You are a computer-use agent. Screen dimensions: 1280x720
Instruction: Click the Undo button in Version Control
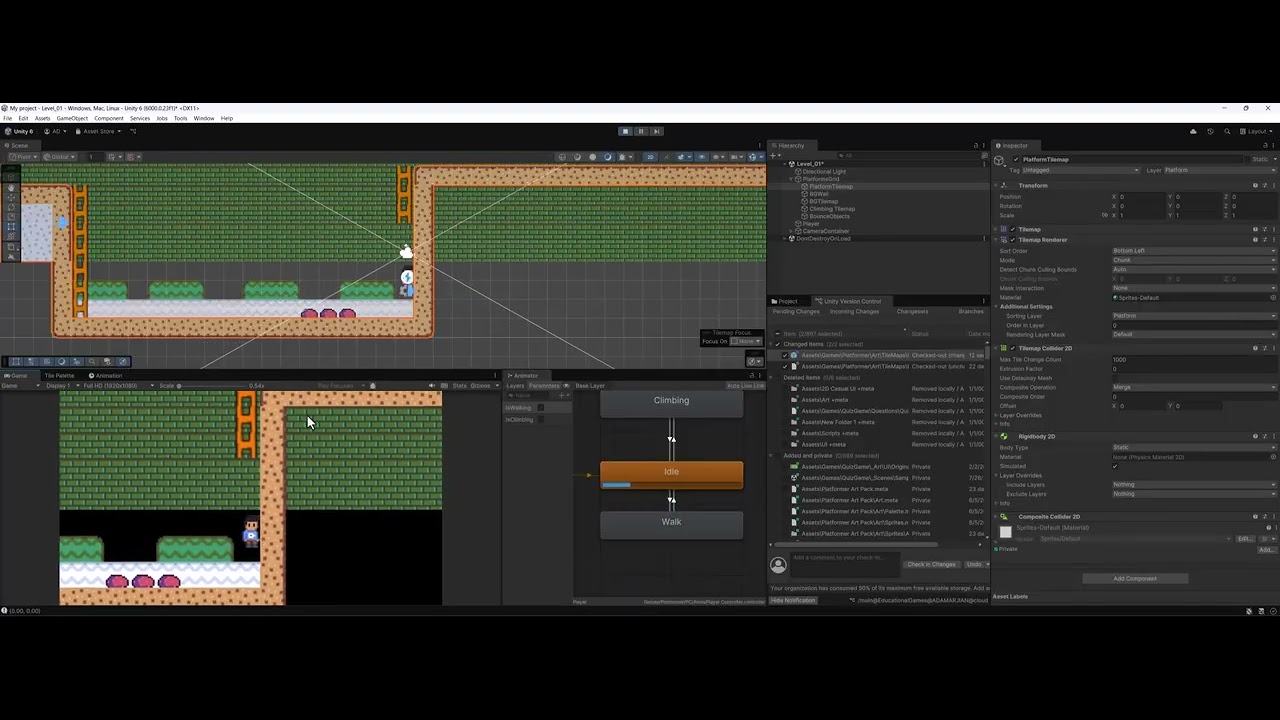pyautogui.click(x=974, y=564)
